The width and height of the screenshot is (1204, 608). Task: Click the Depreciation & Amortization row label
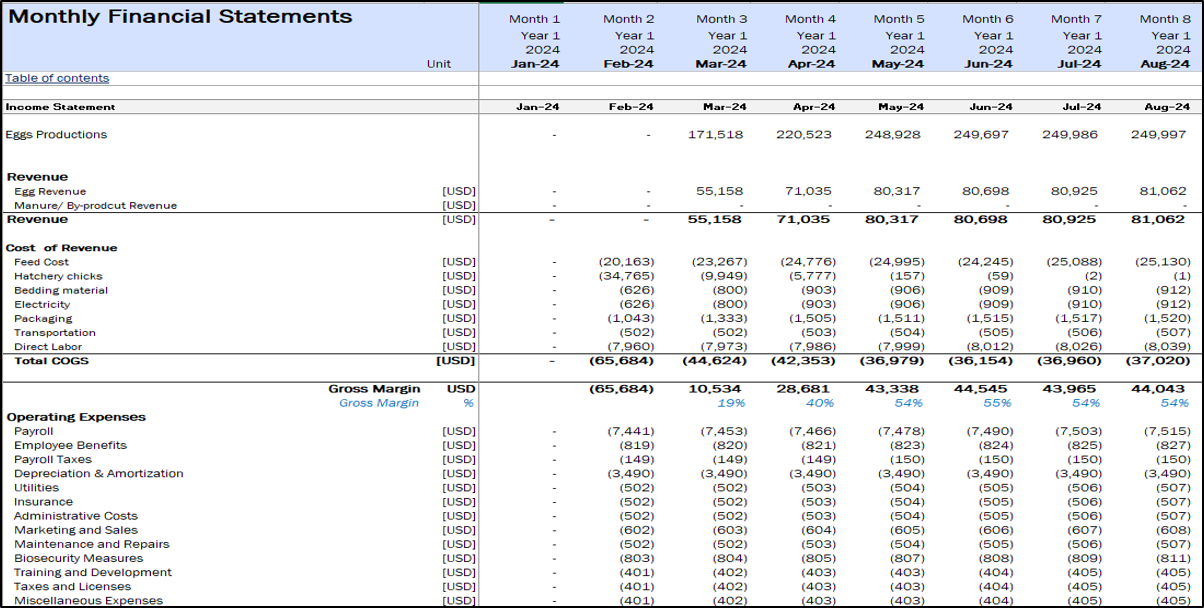(x=99, y=474)
